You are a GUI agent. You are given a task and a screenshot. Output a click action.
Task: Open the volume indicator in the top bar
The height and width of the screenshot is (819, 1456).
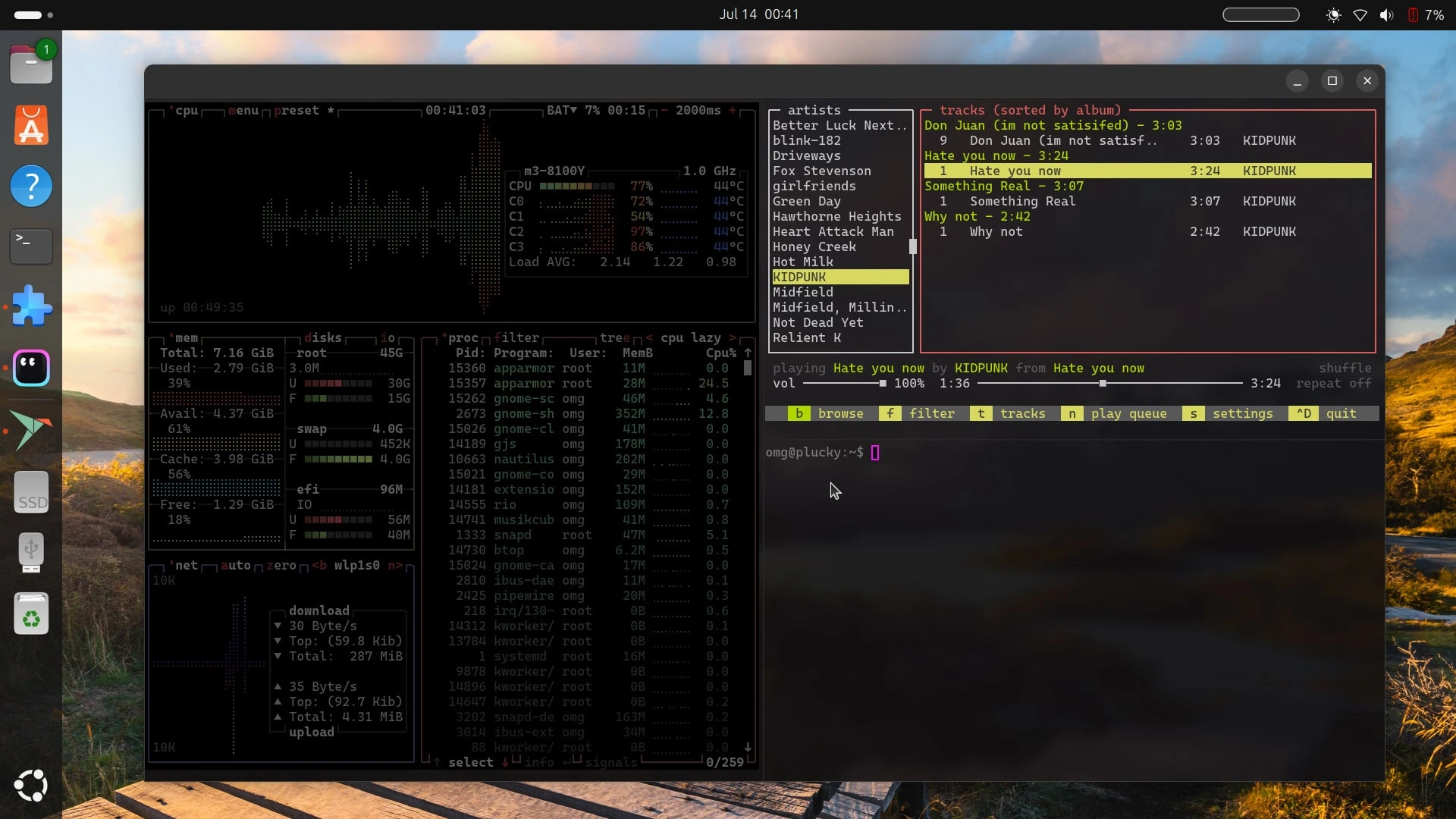tap(1386, 15)
